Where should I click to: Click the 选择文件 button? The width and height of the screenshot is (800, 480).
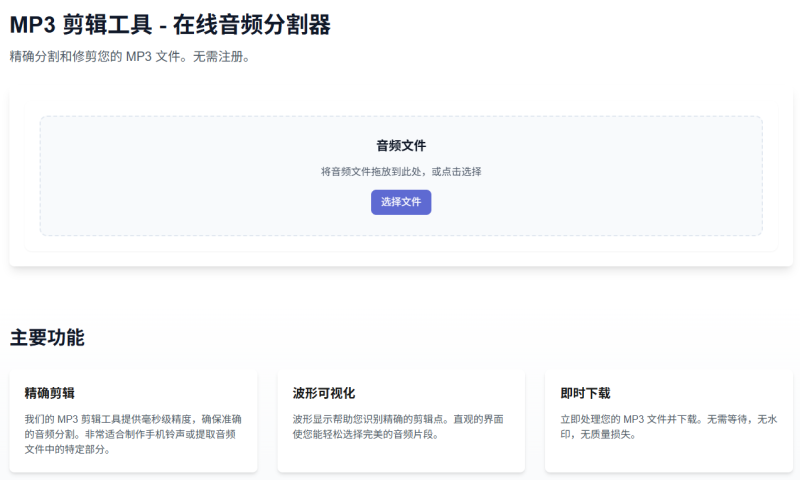pos(401,202)
